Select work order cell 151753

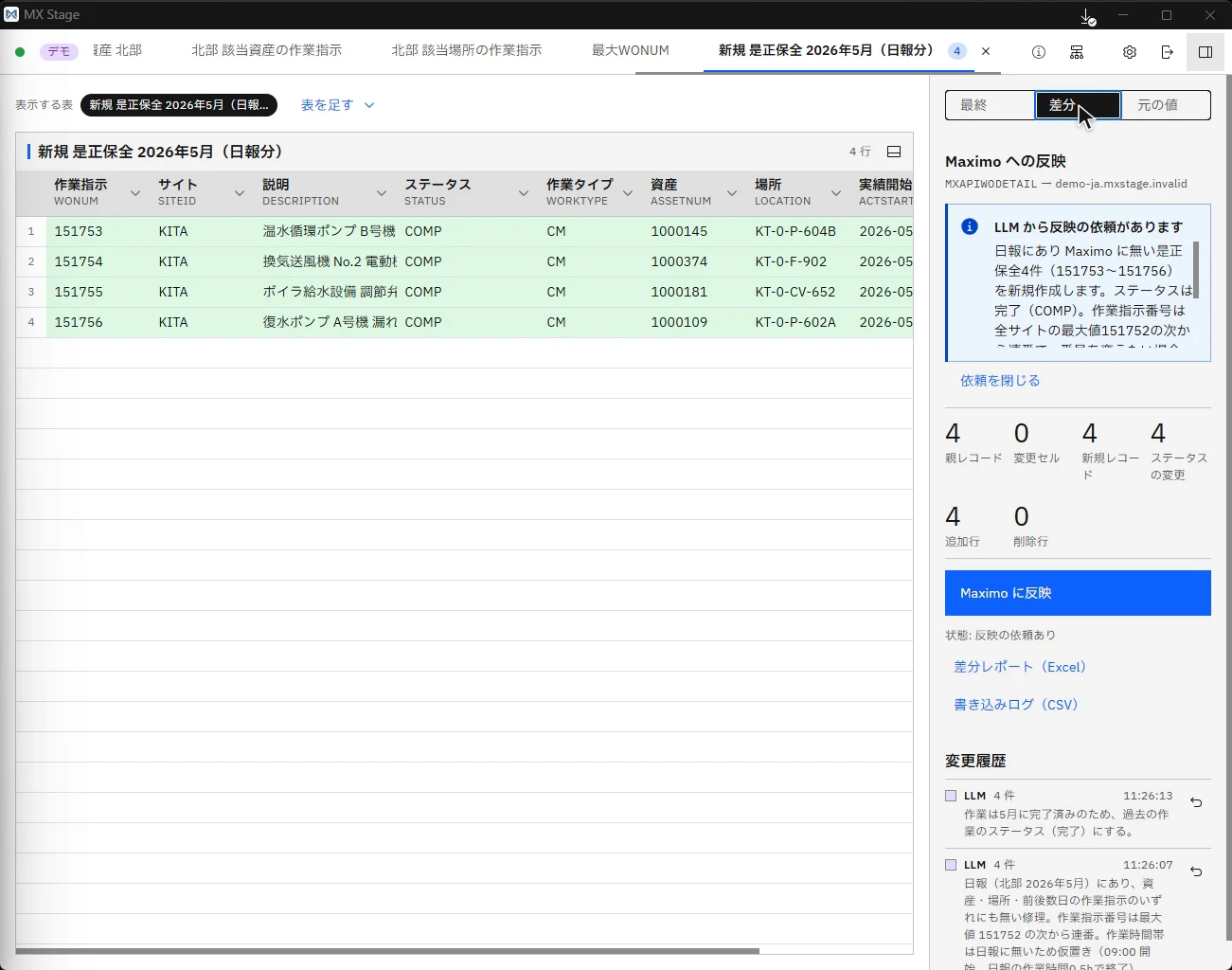(98, 231)
